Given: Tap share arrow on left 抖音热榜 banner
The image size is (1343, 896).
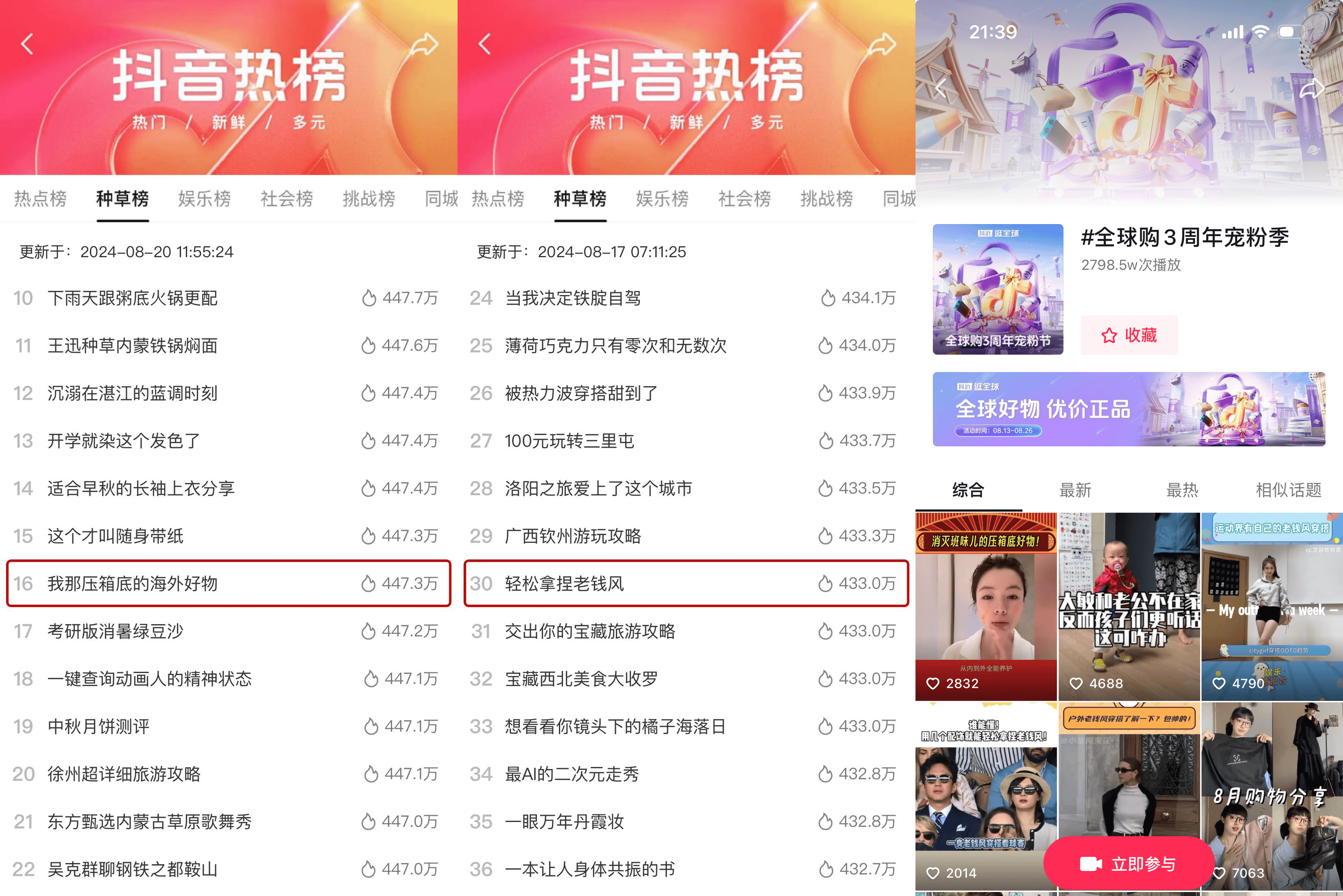Looking at the screenshot, I should tap(424, 44).
